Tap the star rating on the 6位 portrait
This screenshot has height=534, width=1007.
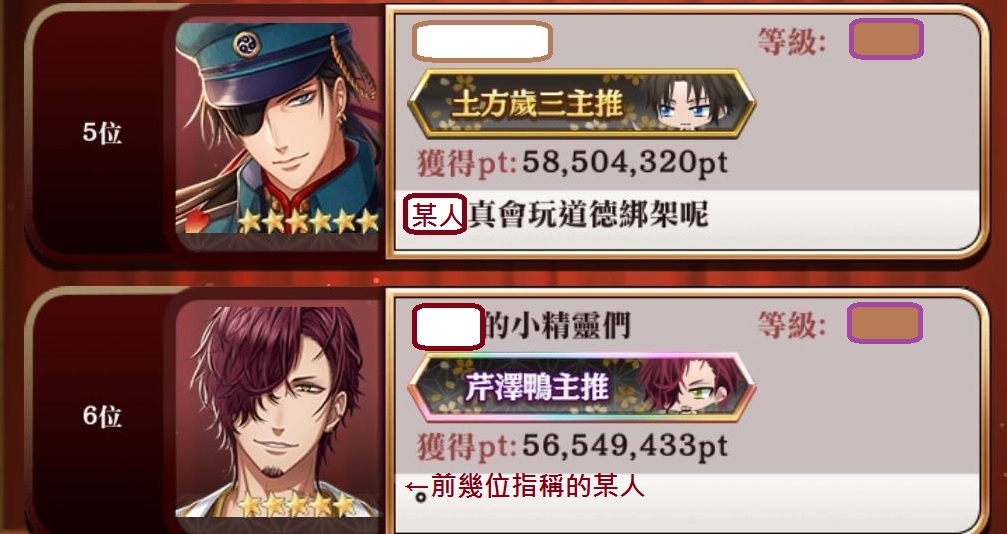click(x=297, y=504)
